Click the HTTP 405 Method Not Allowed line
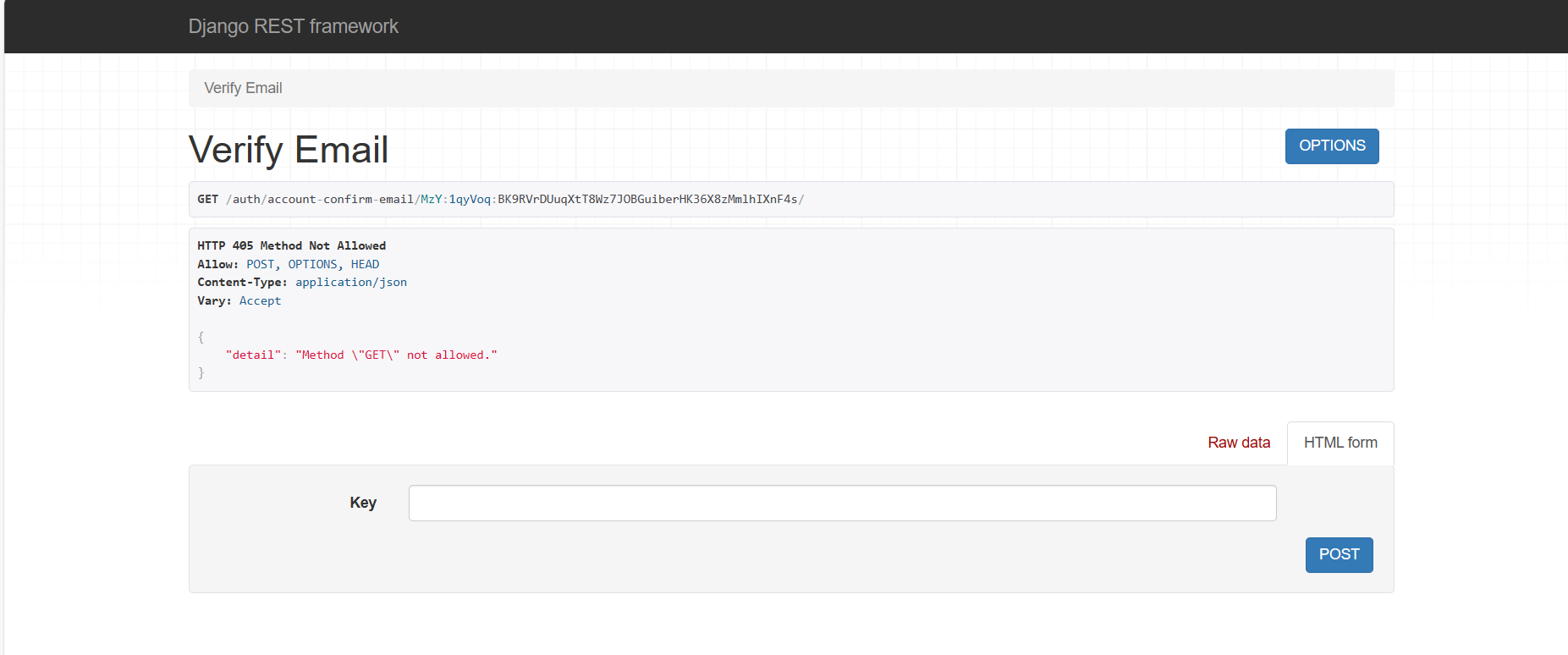1568x655 pixels. (291, 245)
